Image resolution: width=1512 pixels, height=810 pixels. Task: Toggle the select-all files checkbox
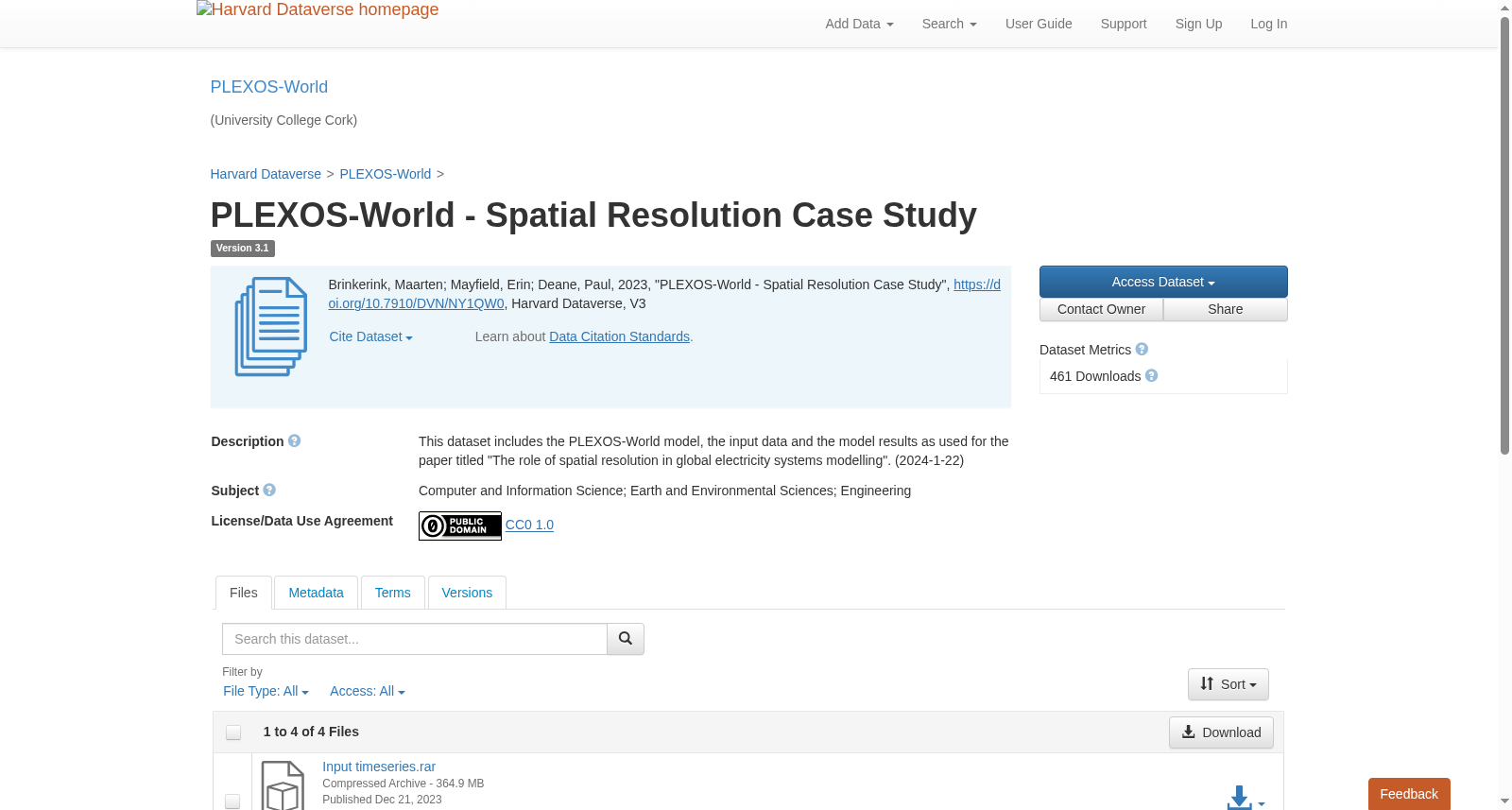(x=233, y=732)
